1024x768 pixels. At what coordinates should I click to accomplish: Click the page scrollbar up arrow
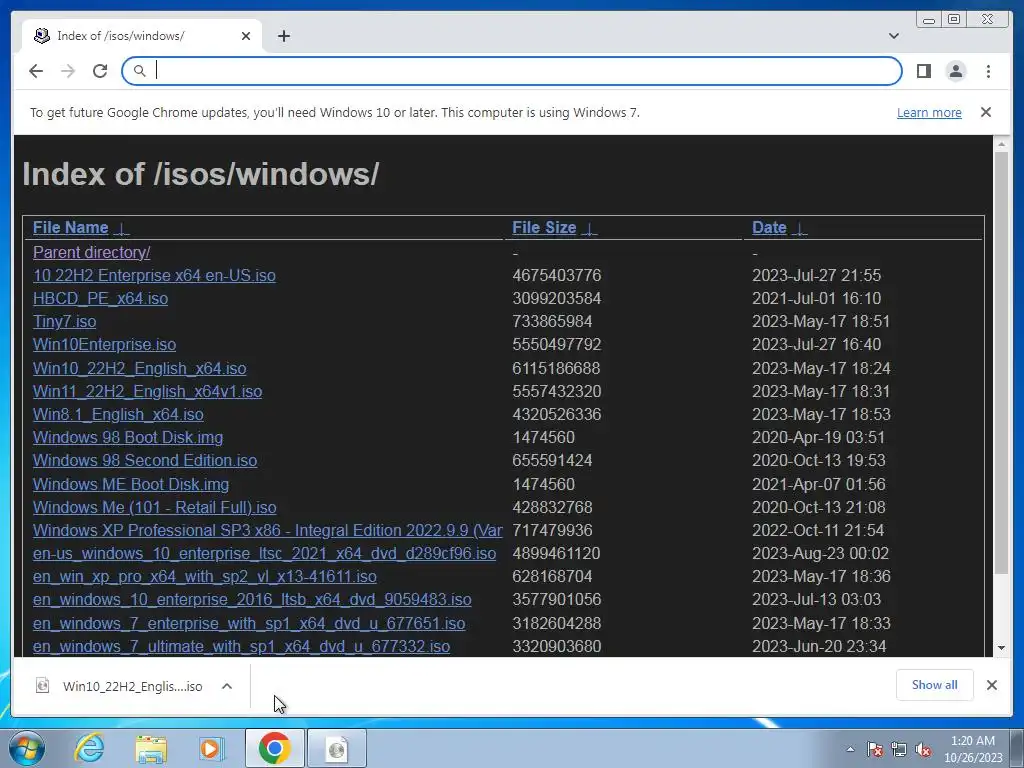pyautogui.click(x=1001, y=143)
